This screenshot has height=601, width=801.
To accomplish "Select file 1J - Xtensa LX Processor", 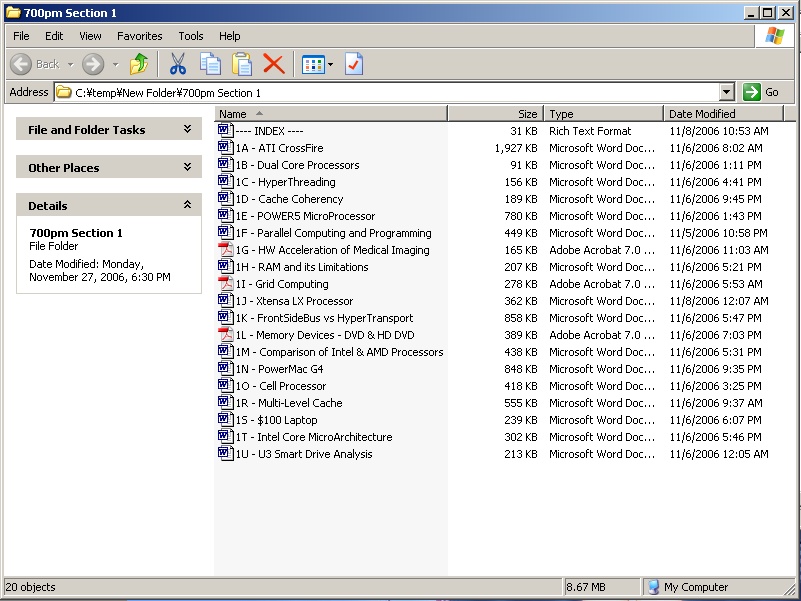I will [x=294, y=301].
